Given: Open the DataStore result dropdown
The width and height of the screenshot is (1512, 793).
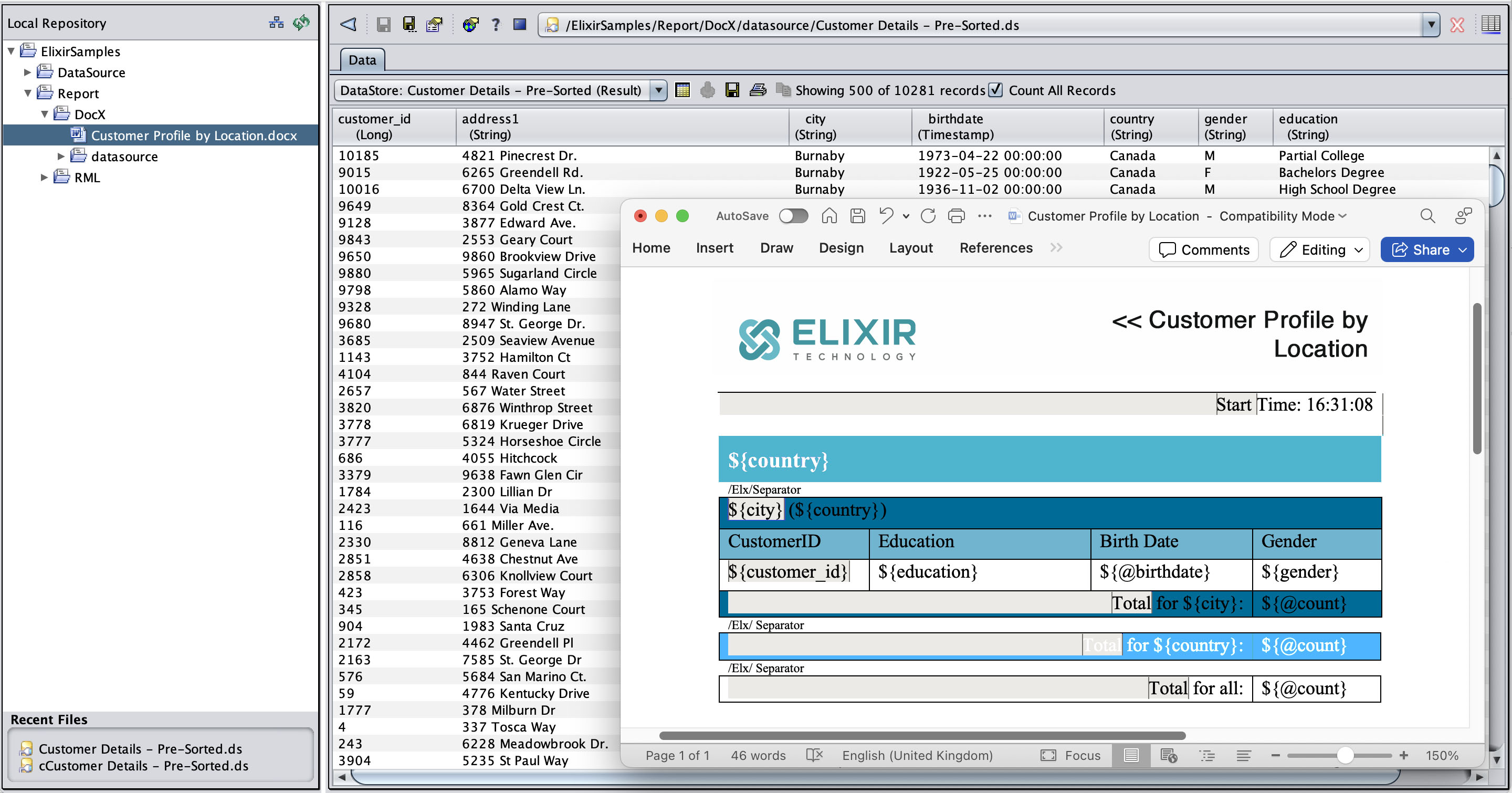Looking at the screenshot, I should 658,90.
